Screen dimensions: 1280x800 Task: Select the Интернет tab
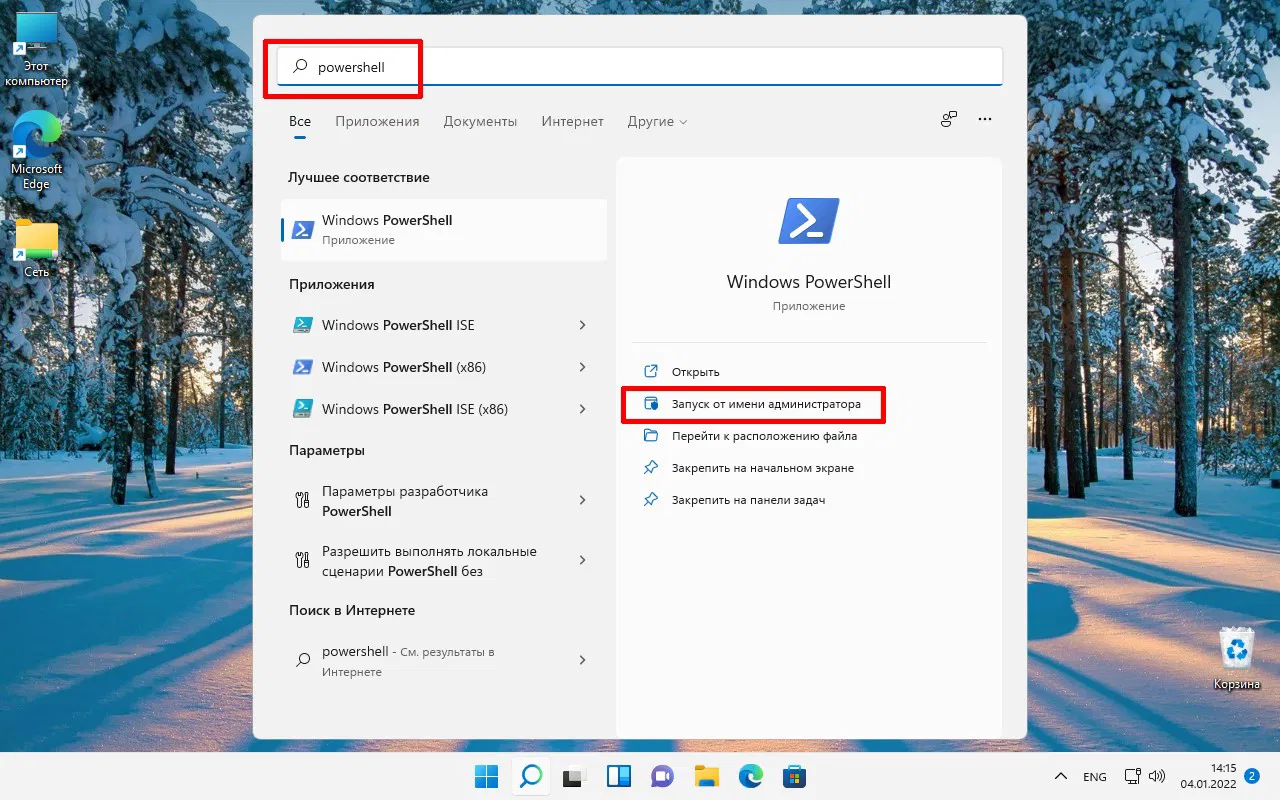(x=572, y=121)
